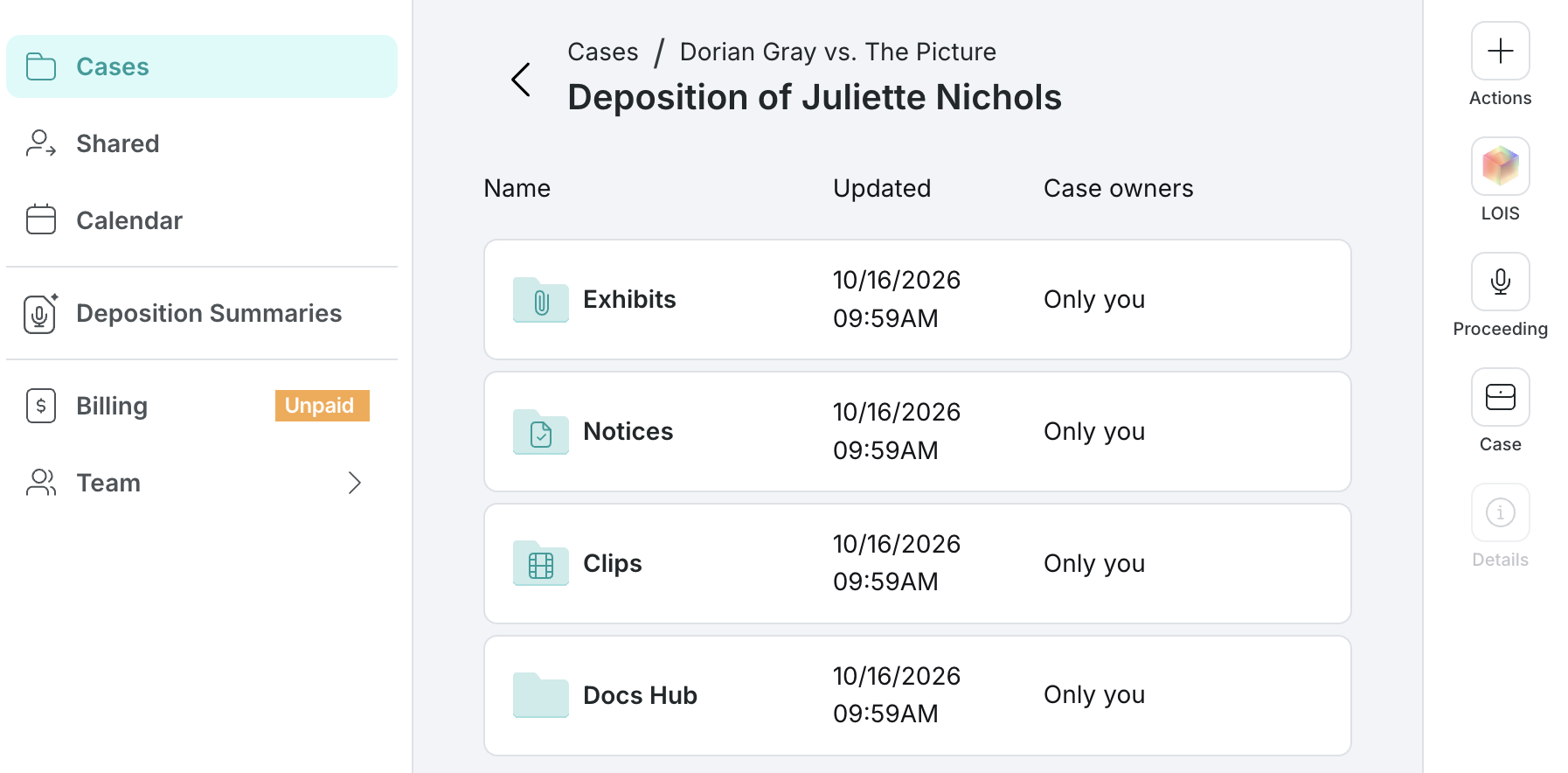This screenshot has width=1568, height=773.
Task: Open Deposition Summaries menu item
Action: pos(202,313)
